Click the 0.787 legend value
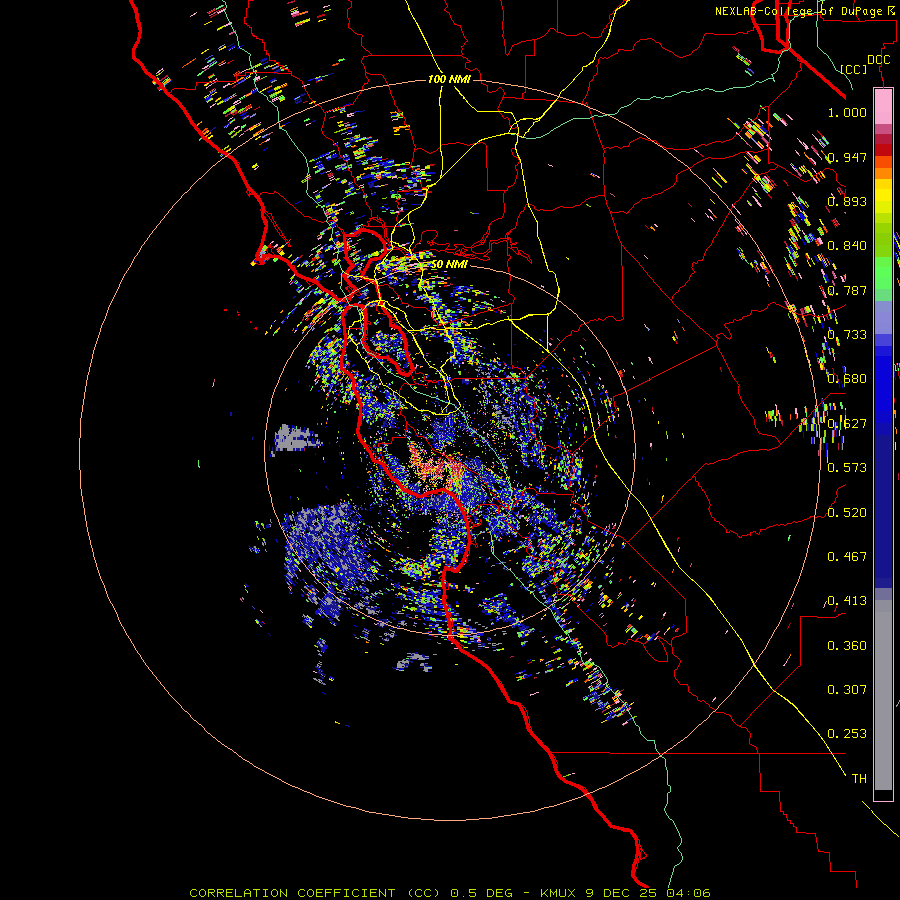Viewport: 900px width, 900px height. pyautogui.click(x=847, y=290)
